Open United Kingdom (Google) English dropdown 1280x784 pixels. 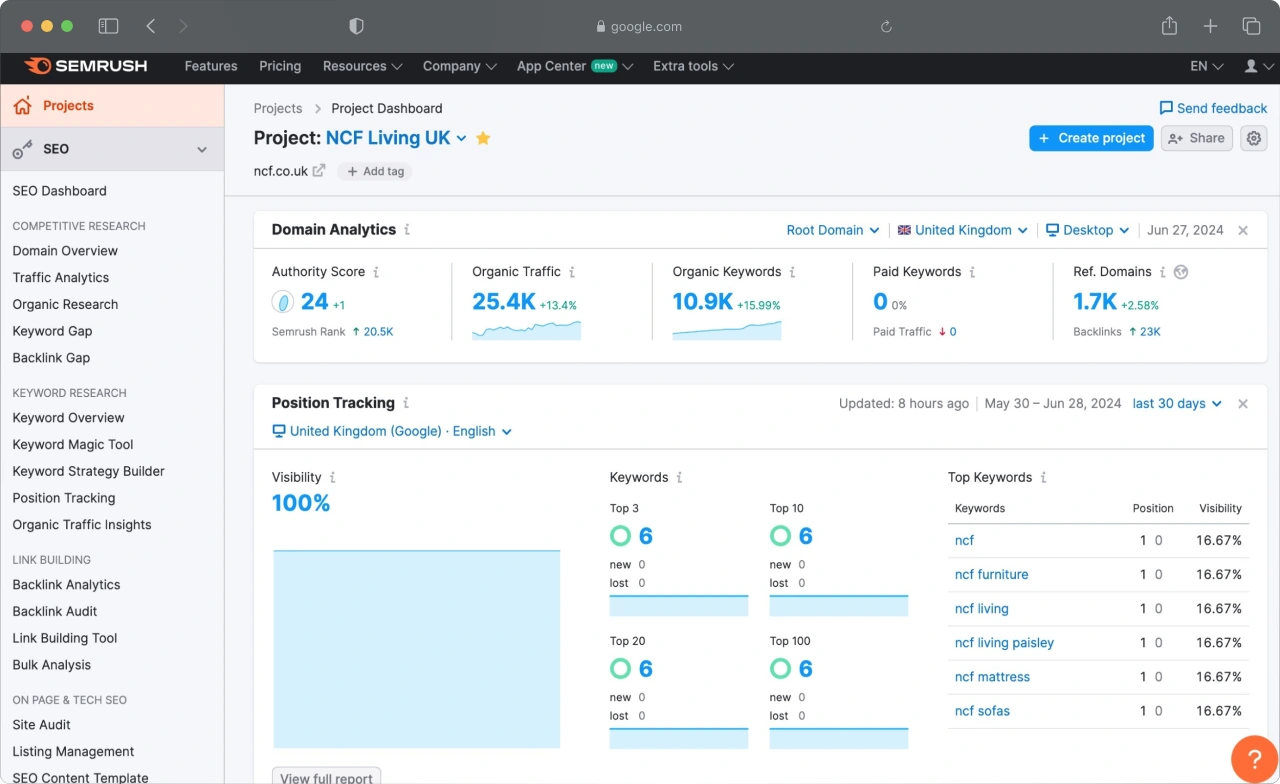point(392,431)
